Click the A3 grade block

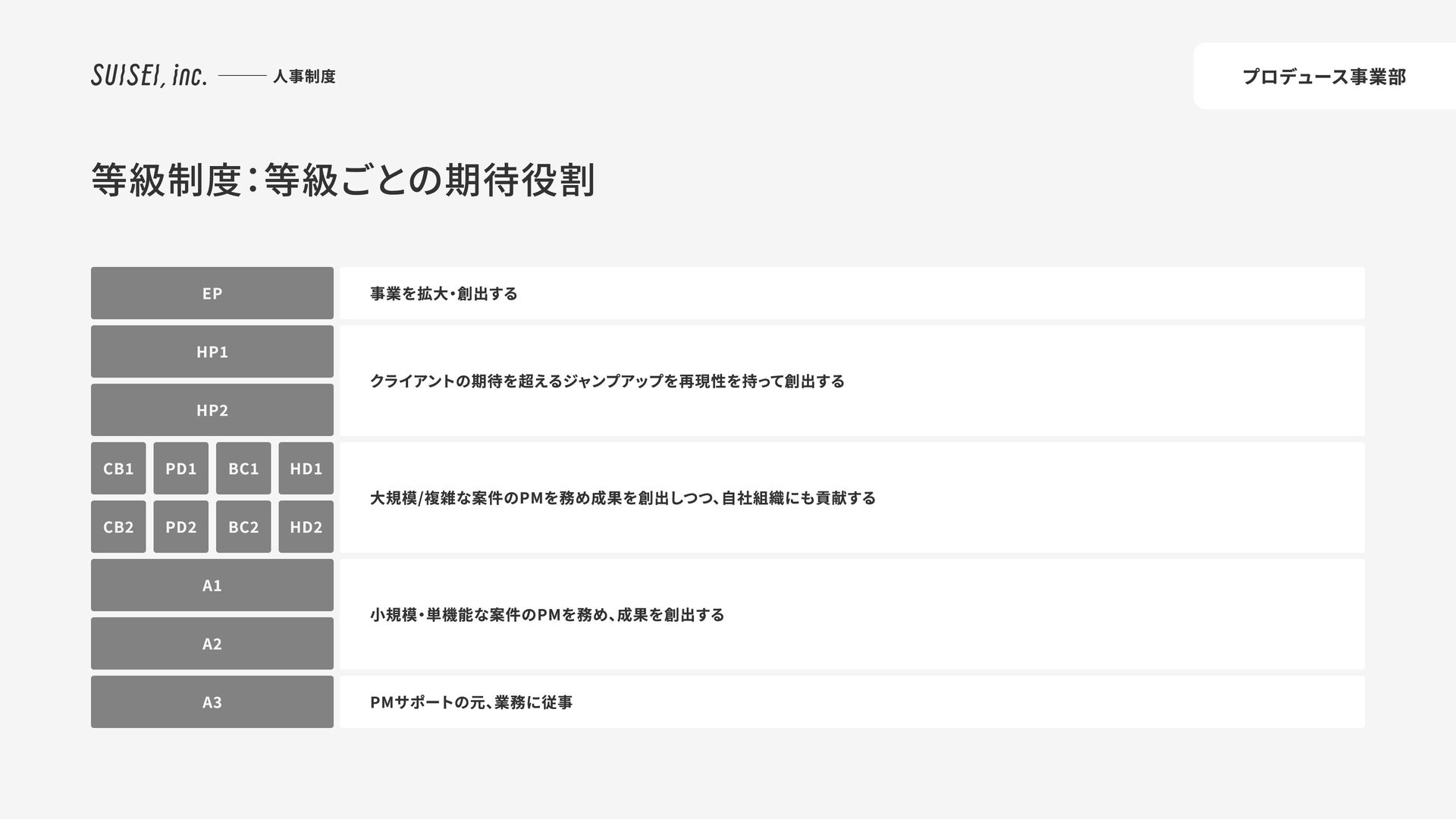(212, 701)
